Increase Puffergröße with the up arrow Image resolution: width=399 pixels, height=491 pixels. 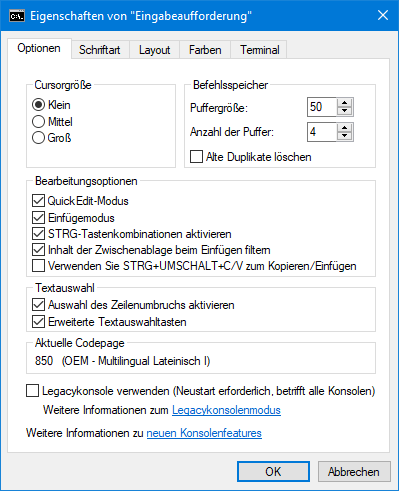[344, 103]
